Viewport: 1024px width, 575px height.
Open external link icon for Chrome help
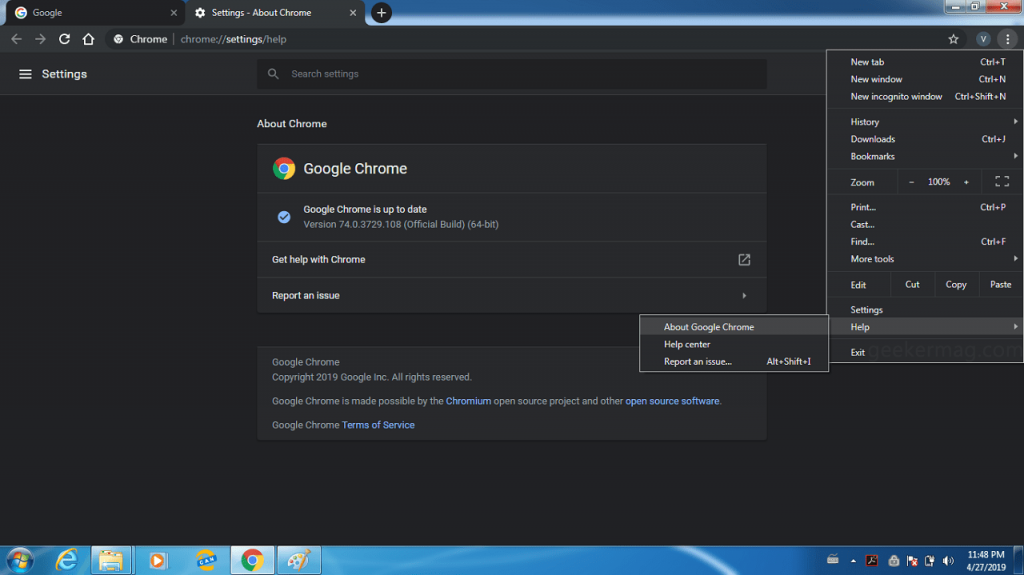(x=744, y=259)
